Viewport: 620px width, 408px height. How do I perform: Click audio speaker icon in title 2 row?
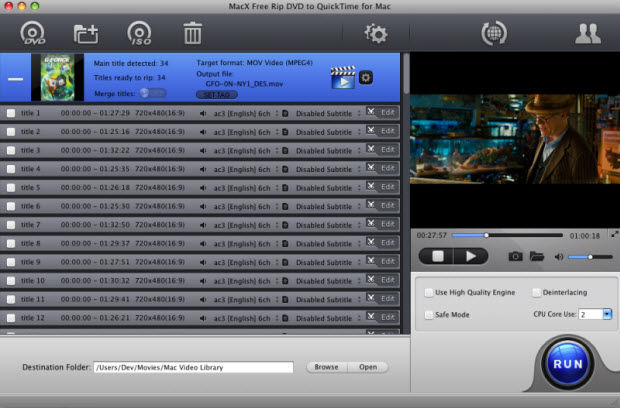203,132
